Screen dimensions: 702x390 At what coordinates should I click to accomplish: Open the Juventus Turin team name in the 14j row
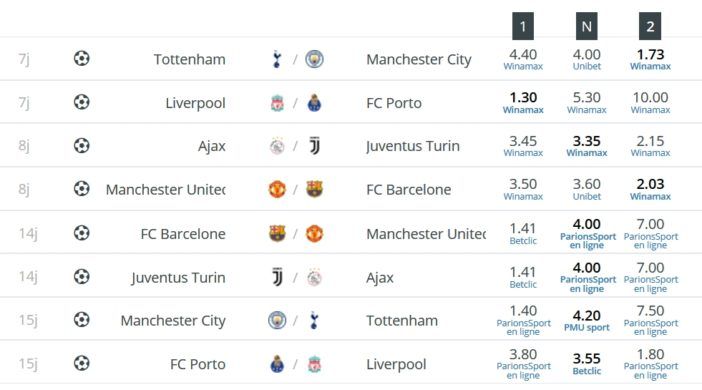point(178,278)
